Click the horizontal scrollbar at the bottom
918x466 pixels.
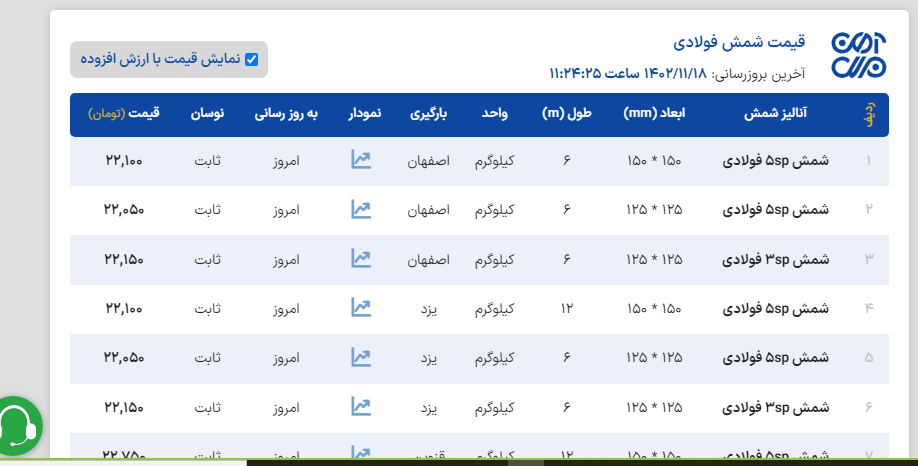[x=500, y=462]
